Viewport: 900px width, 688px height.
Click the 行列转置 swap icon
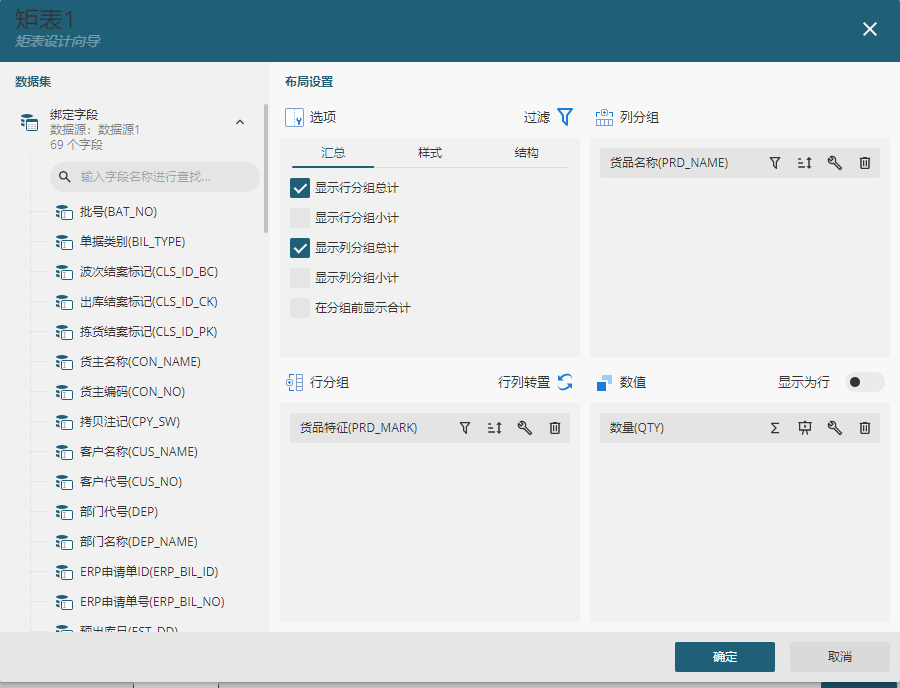point(565,382)
